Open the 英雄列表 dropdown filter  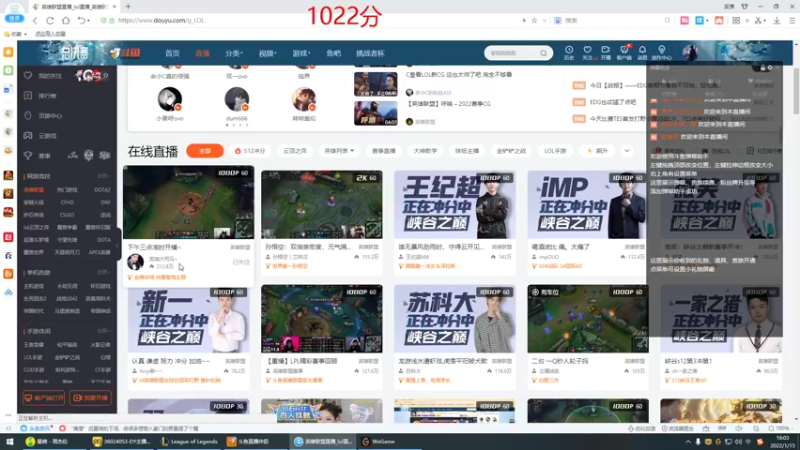point(339,151)
